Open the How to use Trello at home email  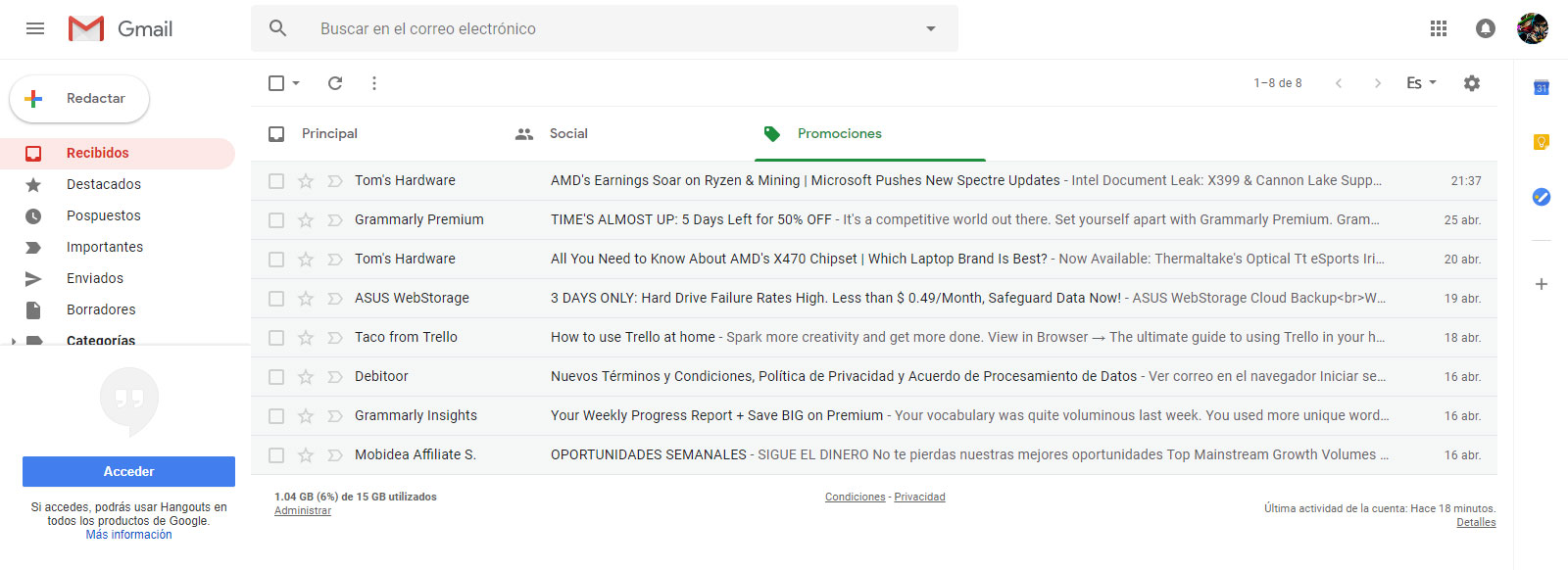[874, 338]
